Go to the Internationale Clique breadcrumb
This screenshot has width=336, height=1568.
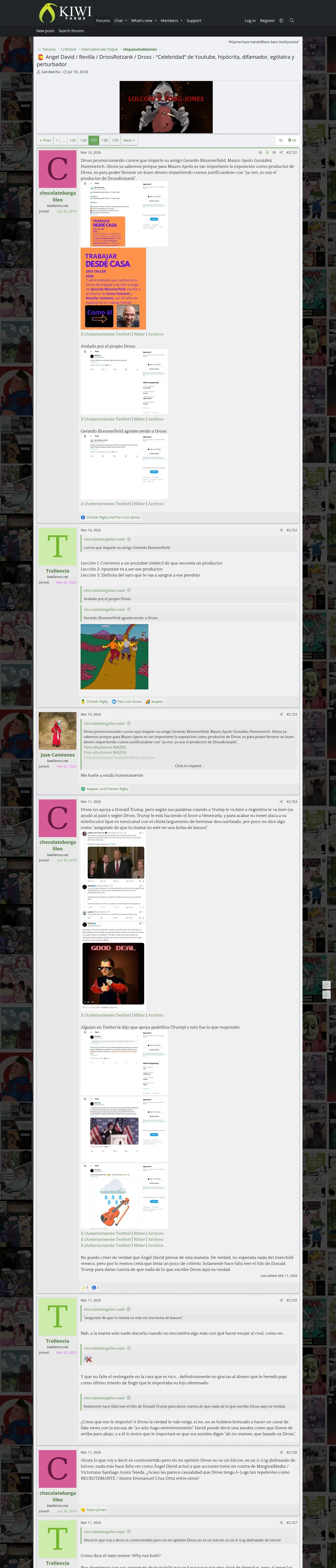tap(99, 49)
